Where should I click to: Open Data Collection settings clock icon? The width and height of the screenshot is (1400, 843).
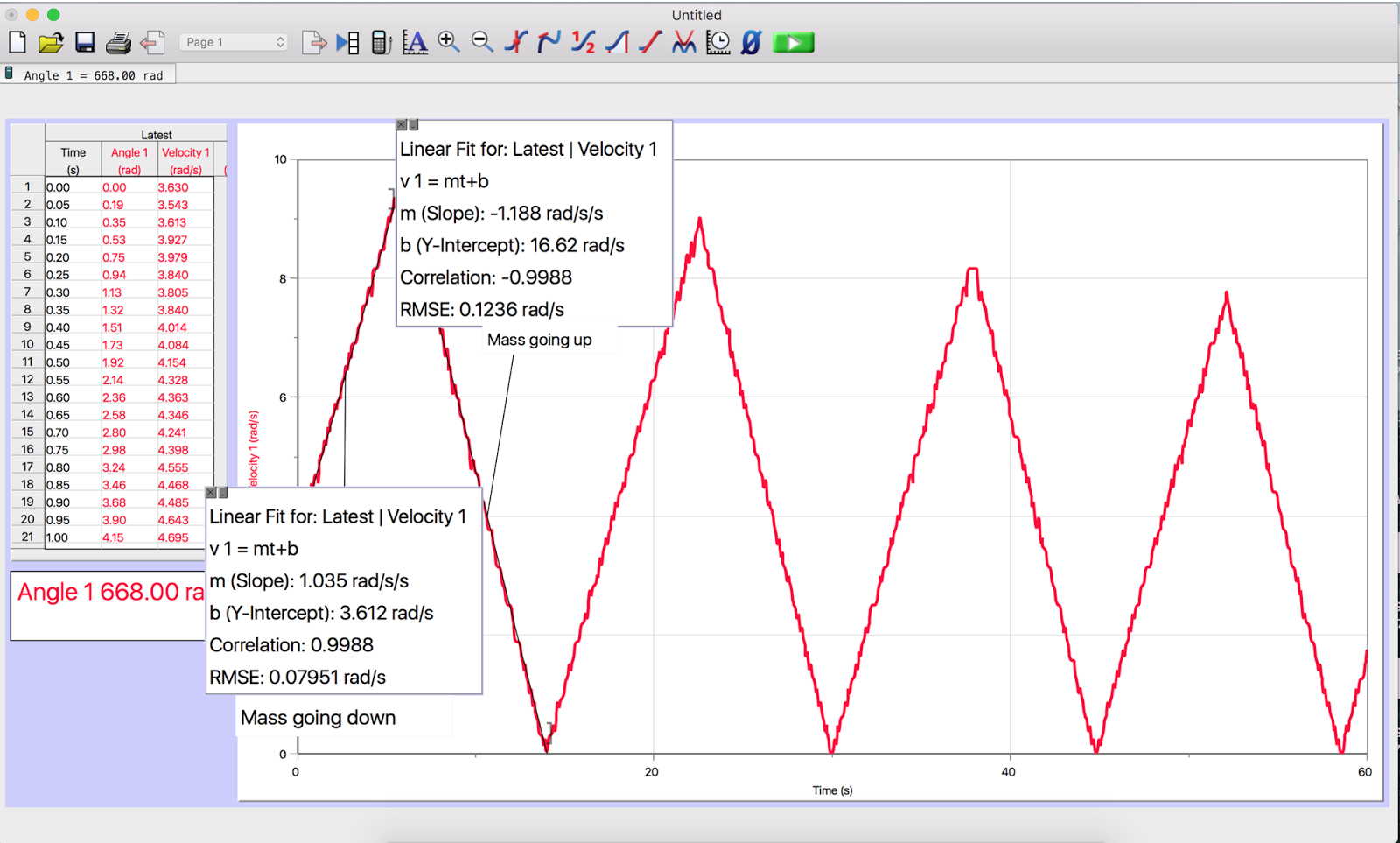click(x=717, y=42)
